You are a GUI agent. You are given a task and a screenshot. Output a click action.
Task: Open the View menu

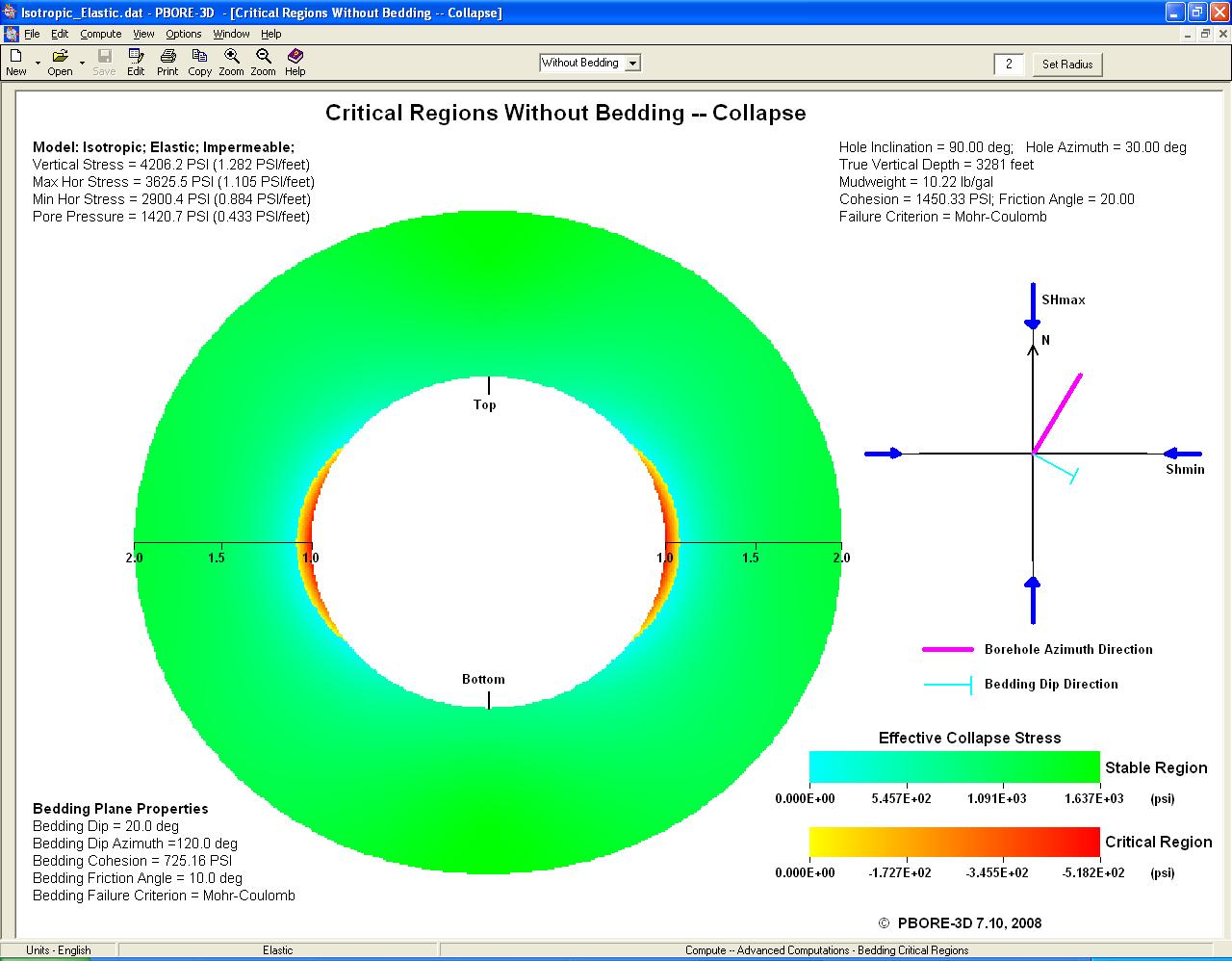click(143, 34)
